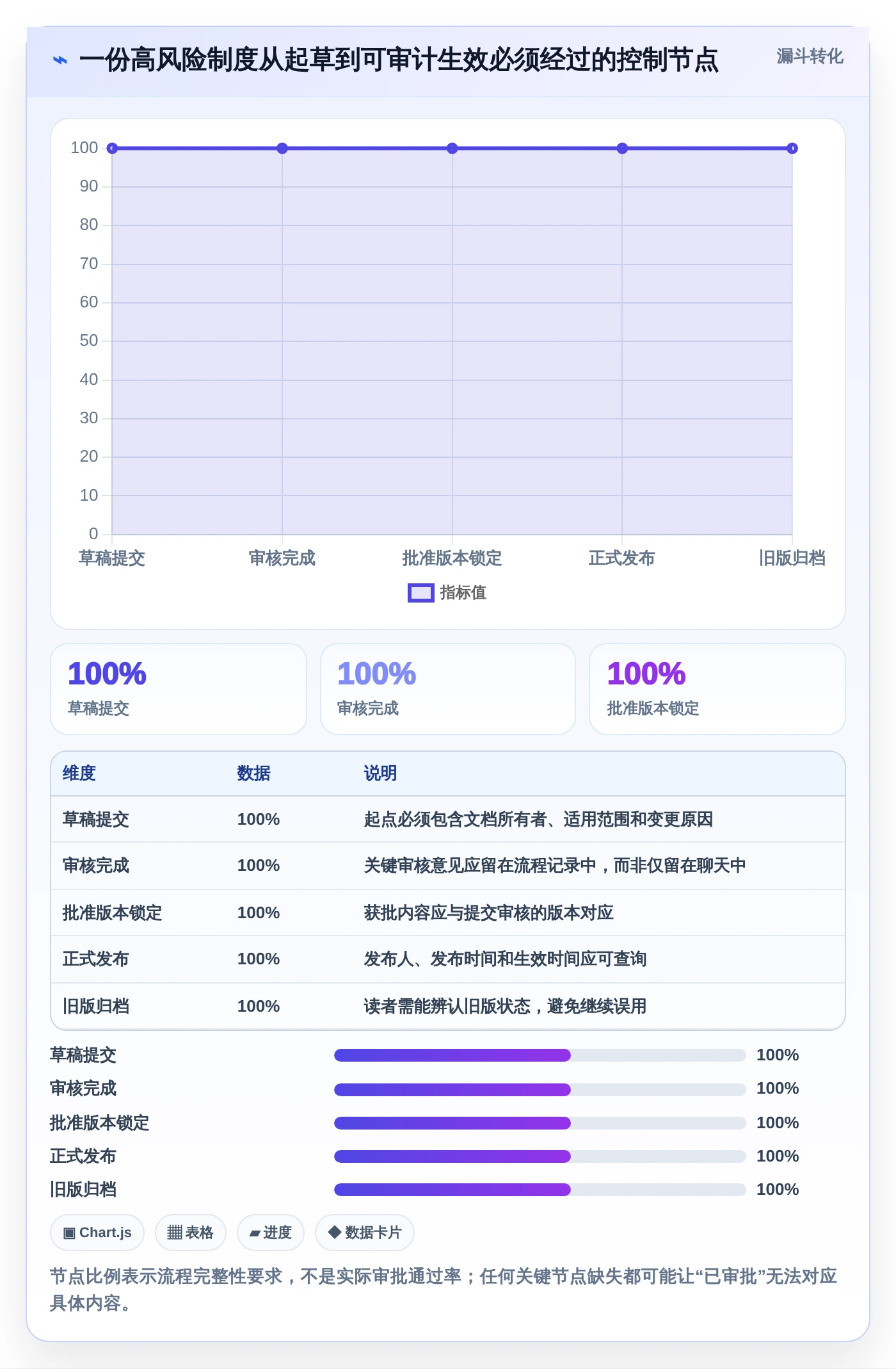This screenshot has height=1369, width=896.
Task: Click the 100 y-axis tick label
Action: 84,148
